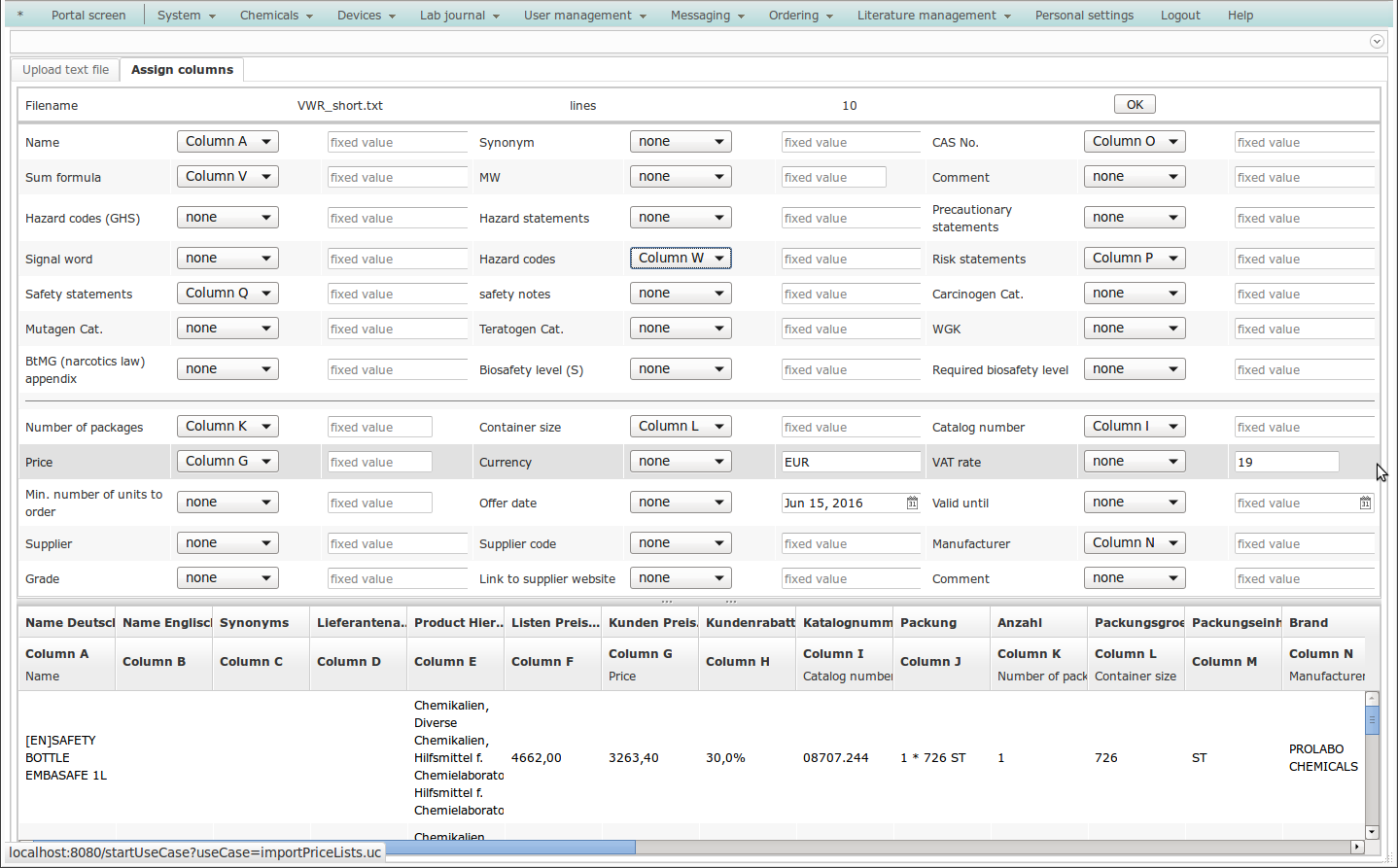Screen dimensions: 1398x868
Task: Click the Name fixed value field
Action: pos(398,142)
